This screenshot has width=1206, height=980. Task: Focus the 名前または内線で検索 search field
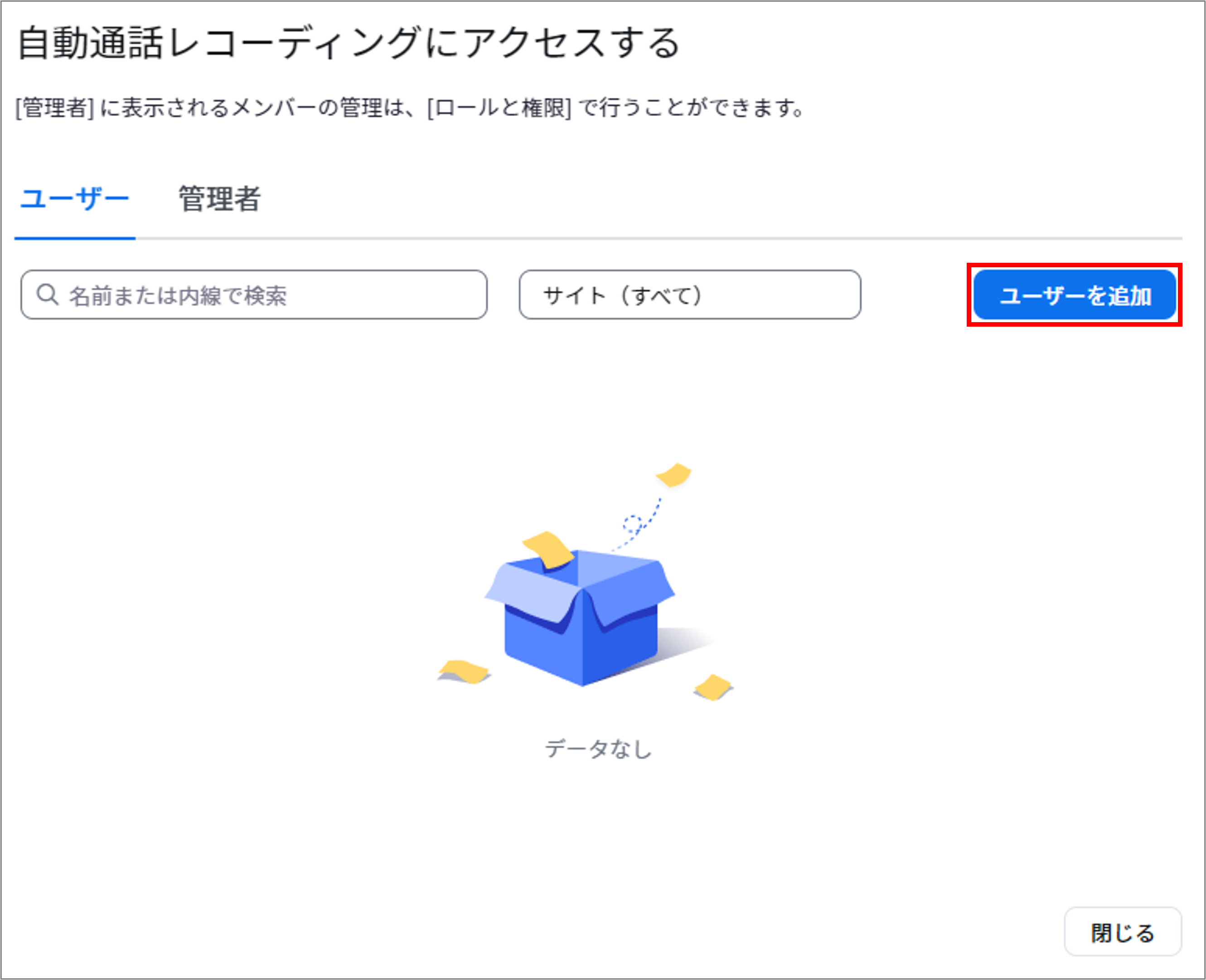point(254,294)
